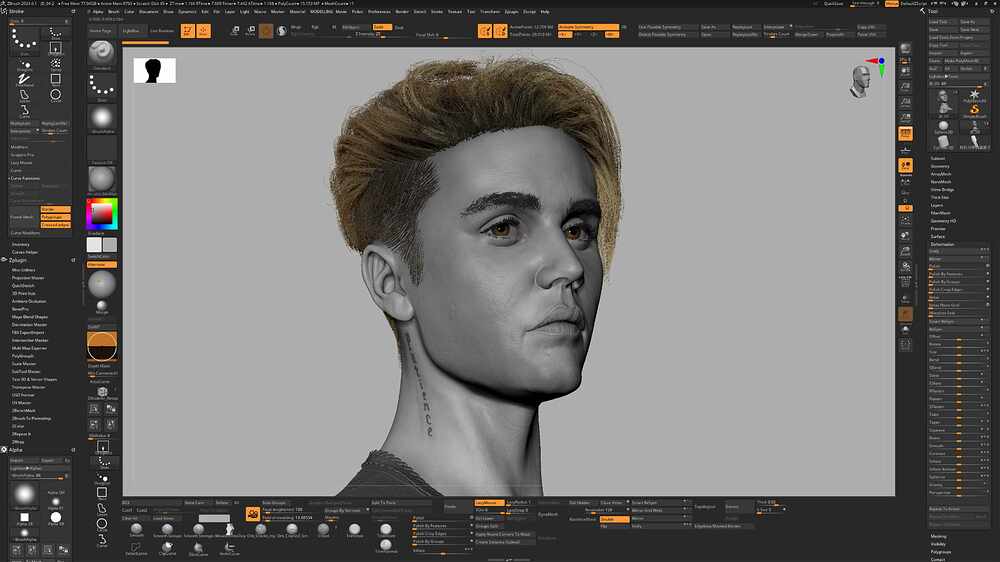Open Decimation Master plugin
This screenshot has width=1000, height=562.
pos(29,325)
